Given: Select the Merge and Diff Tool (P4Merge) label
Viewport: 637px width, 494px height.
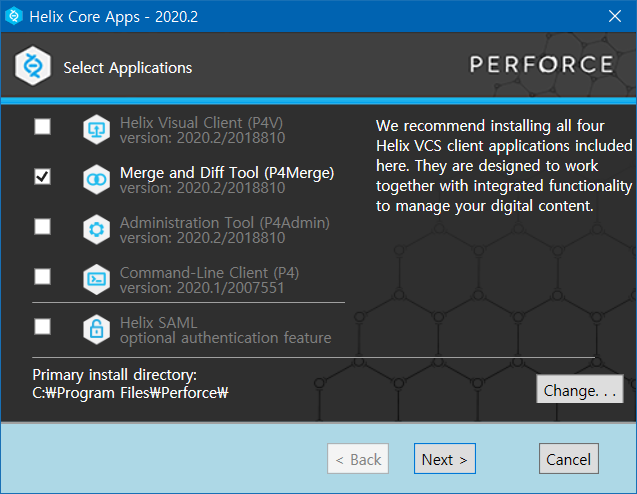Looking at the screenshot, I should (x=227, y=173).
